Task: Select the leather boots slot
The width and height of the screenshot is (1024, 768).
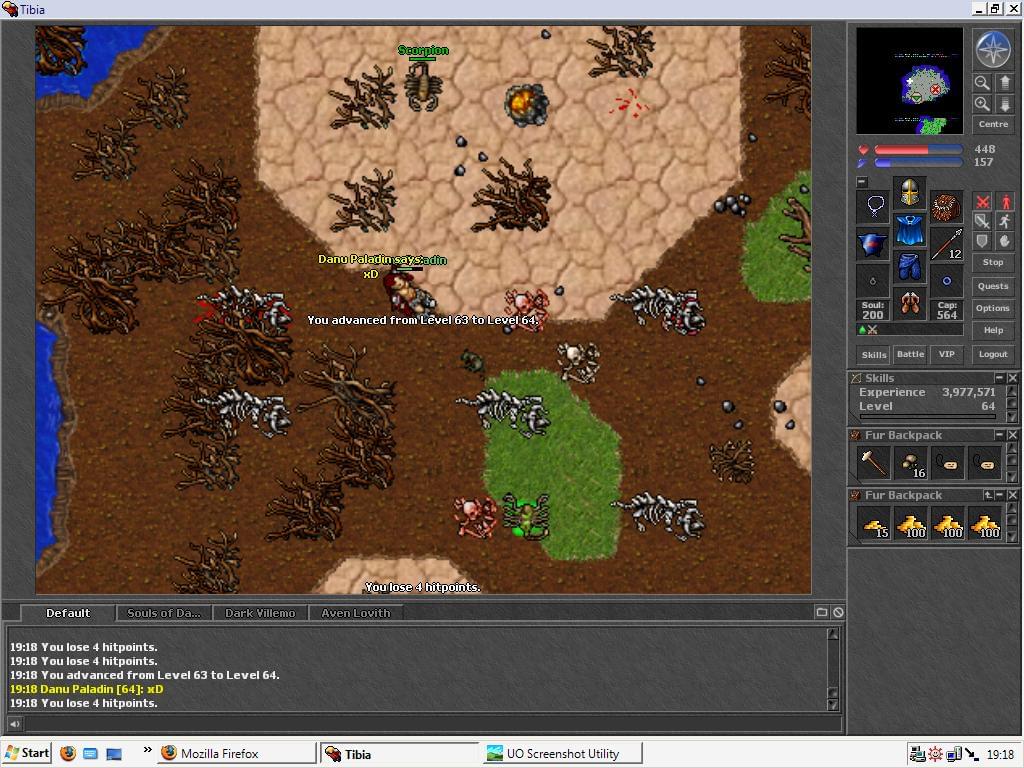Action: coord(909,304)
